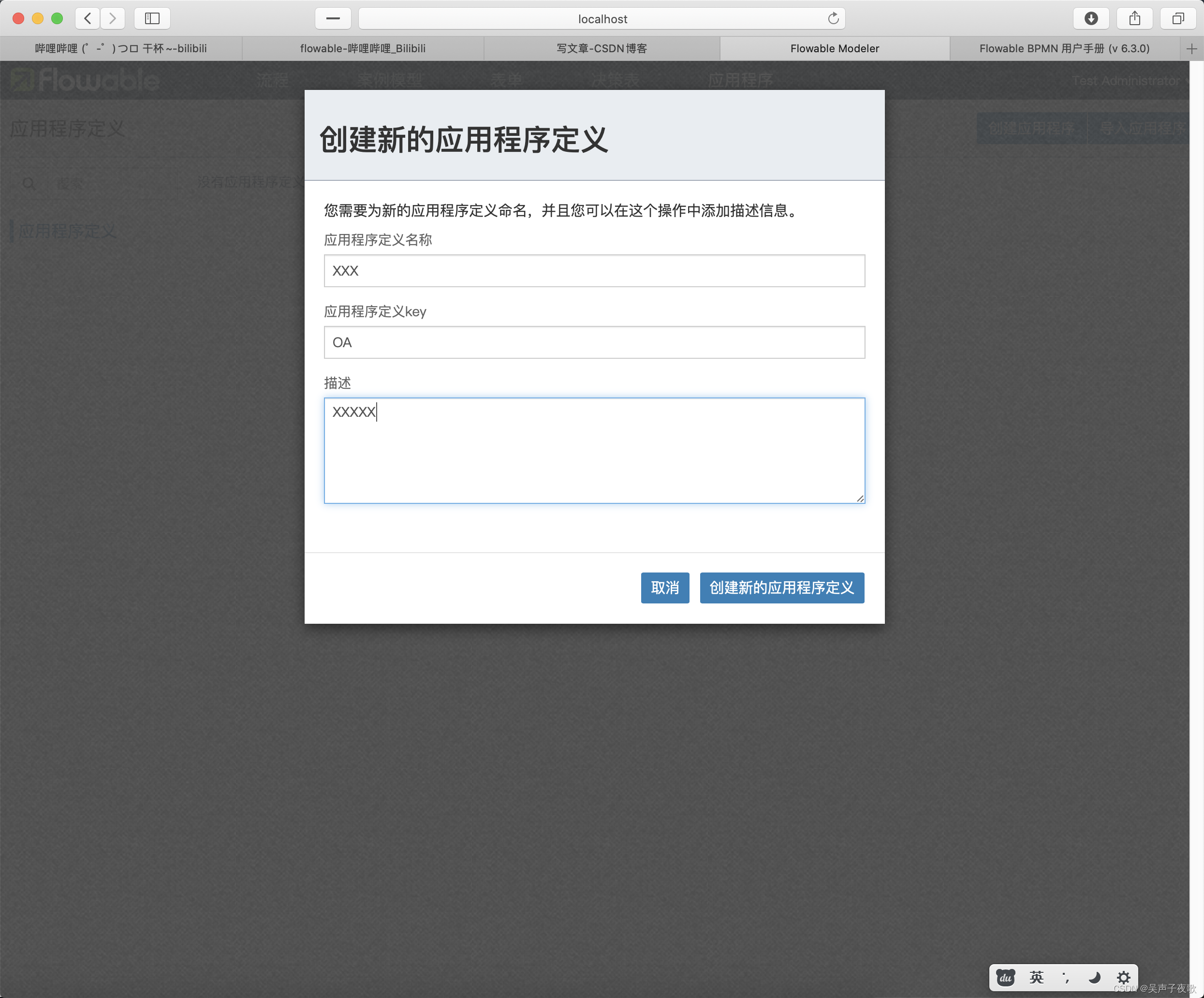Click 创建应用程序 button behind dialog
The image size is (1204, 998).
point(1031,129)
